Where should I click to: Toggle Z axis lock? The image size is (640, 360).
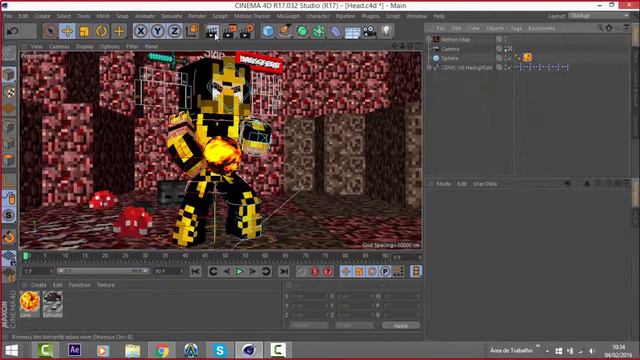click(x=175, y=31)
